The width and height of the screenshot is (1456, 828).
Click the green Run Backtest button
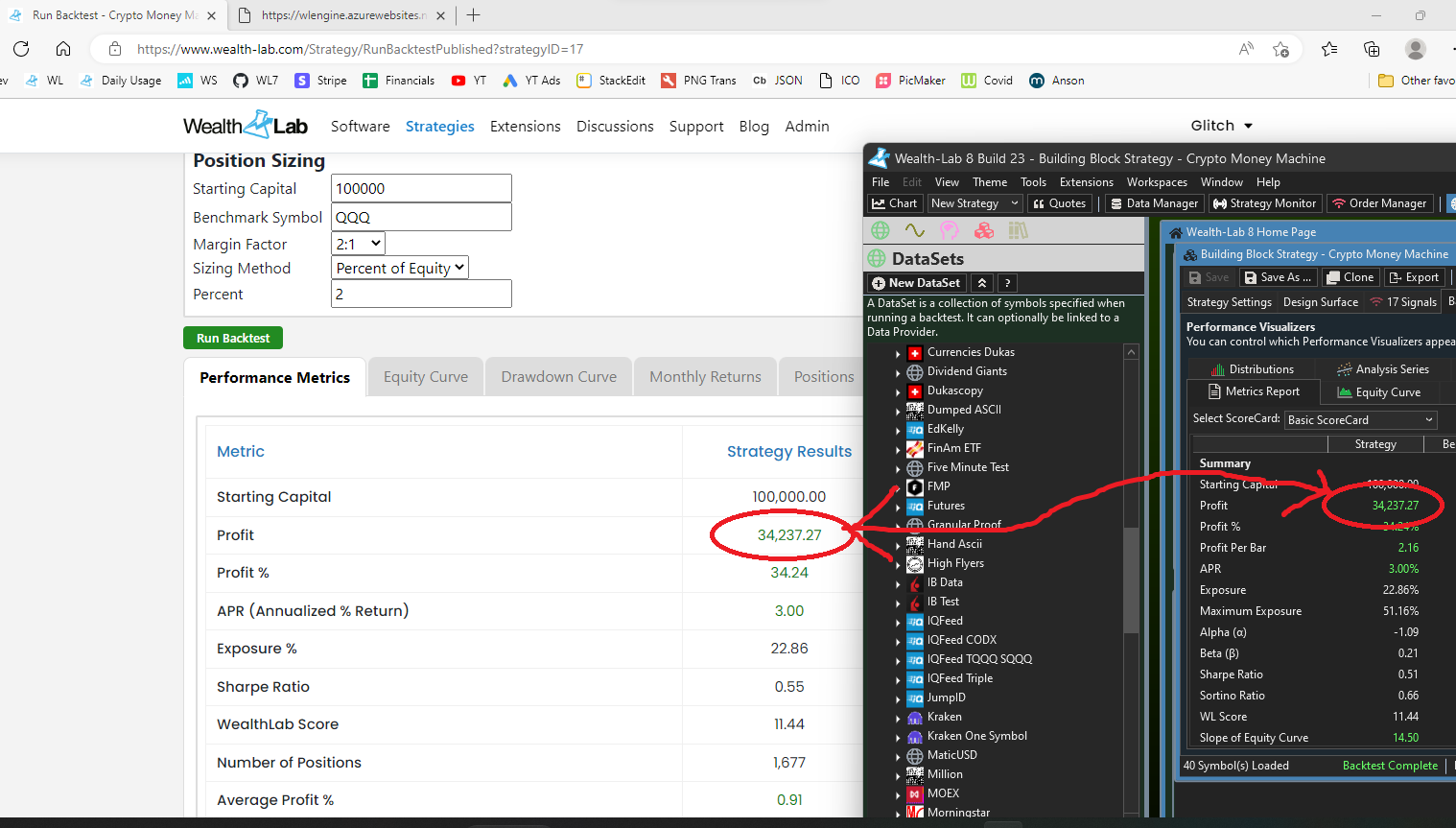233,338
